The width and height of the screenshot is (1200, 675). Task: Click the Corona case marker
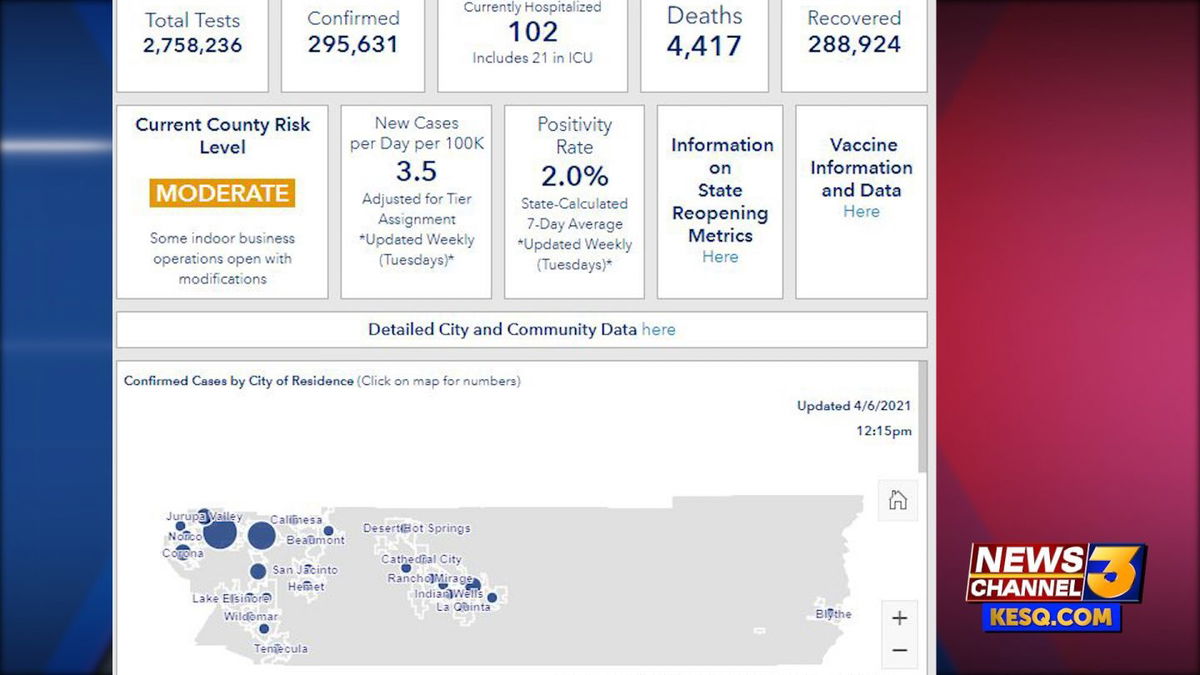click(x=185, y=550)
